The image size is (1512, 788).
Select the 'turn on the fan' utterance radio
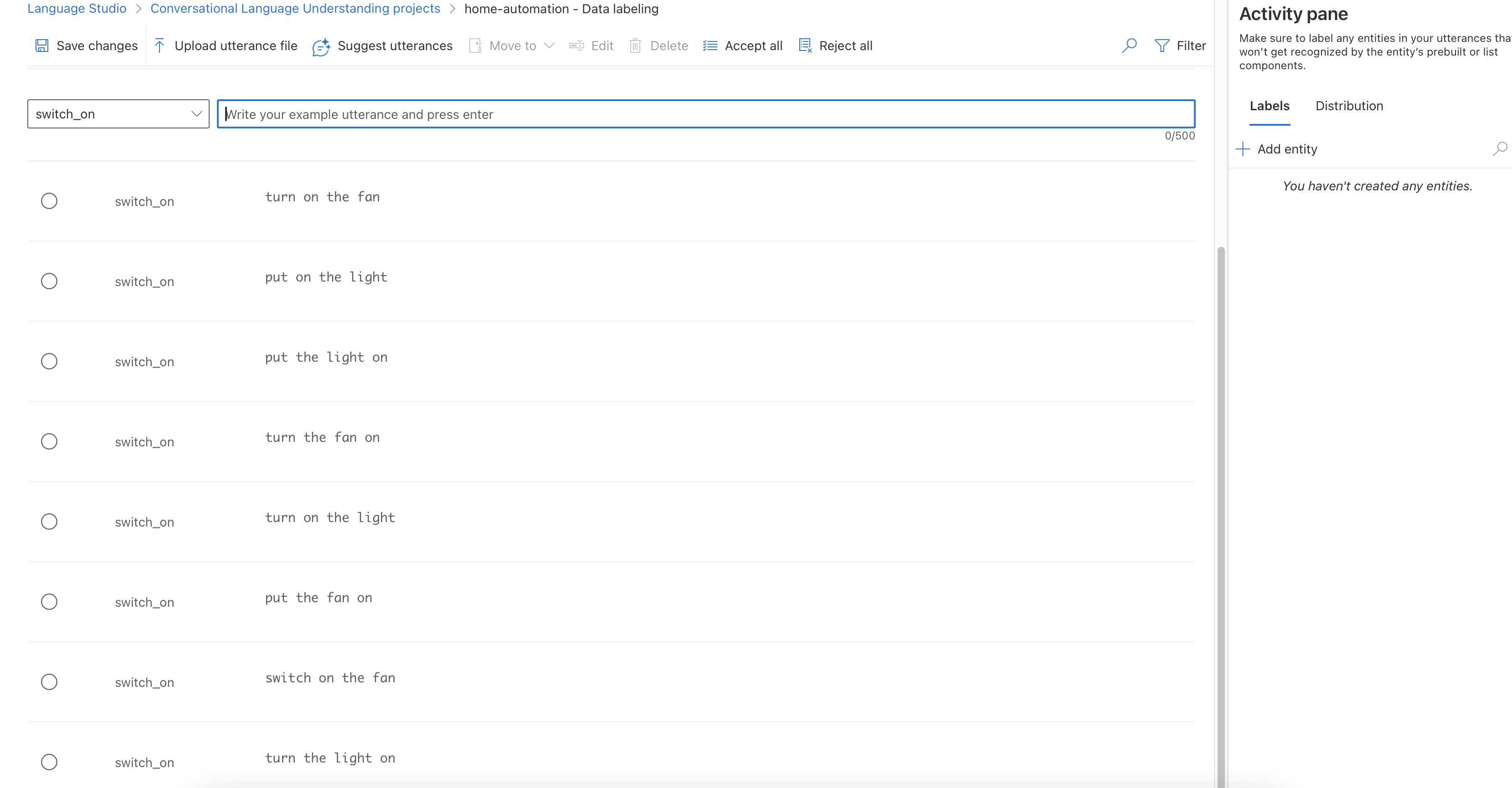pyautogui.click(x=49, y=201)
